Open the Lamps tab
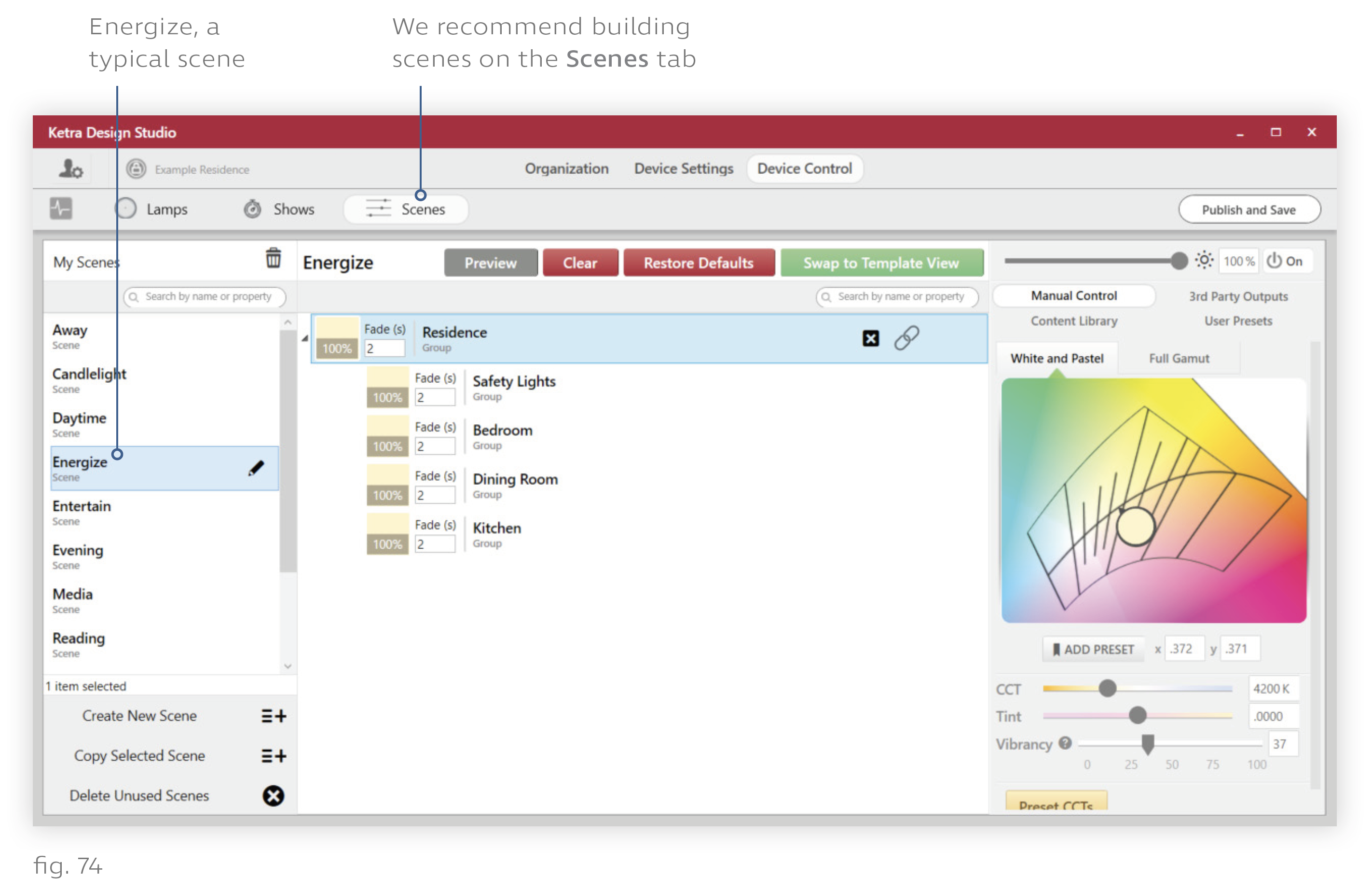Viewport: 1372px width, 891px height. pyautogui.click(x=151, y=209)
